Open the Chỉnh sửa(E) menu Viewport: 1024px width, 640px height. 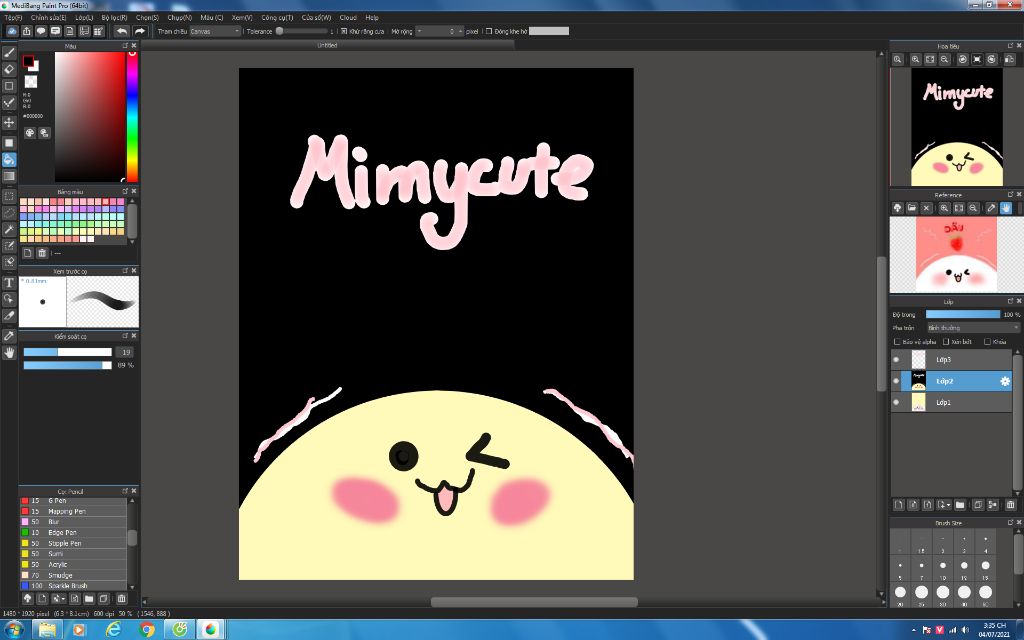tap(48, 18)
